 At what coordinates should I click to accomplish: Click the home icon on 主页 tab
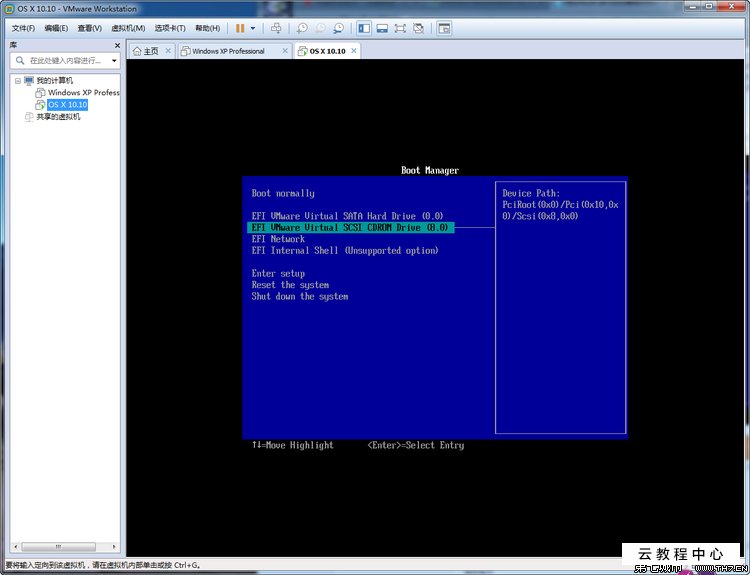tap(137, 51)
